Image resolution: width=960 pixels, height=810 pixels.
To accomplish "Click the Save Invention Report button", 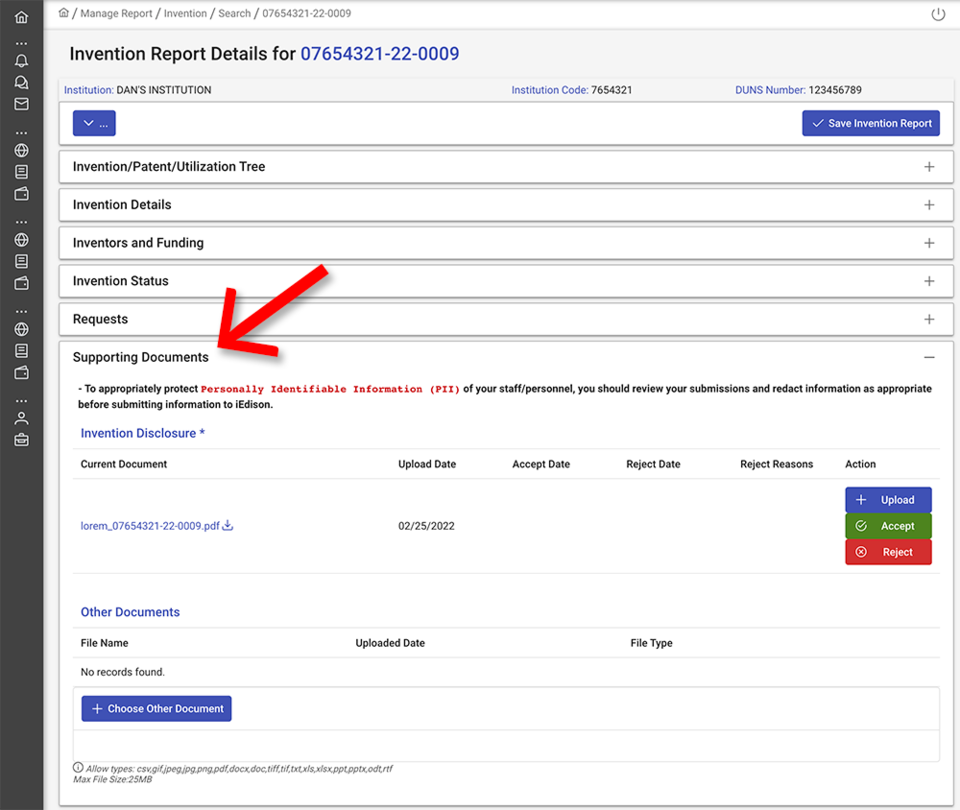I will (870, 123).
